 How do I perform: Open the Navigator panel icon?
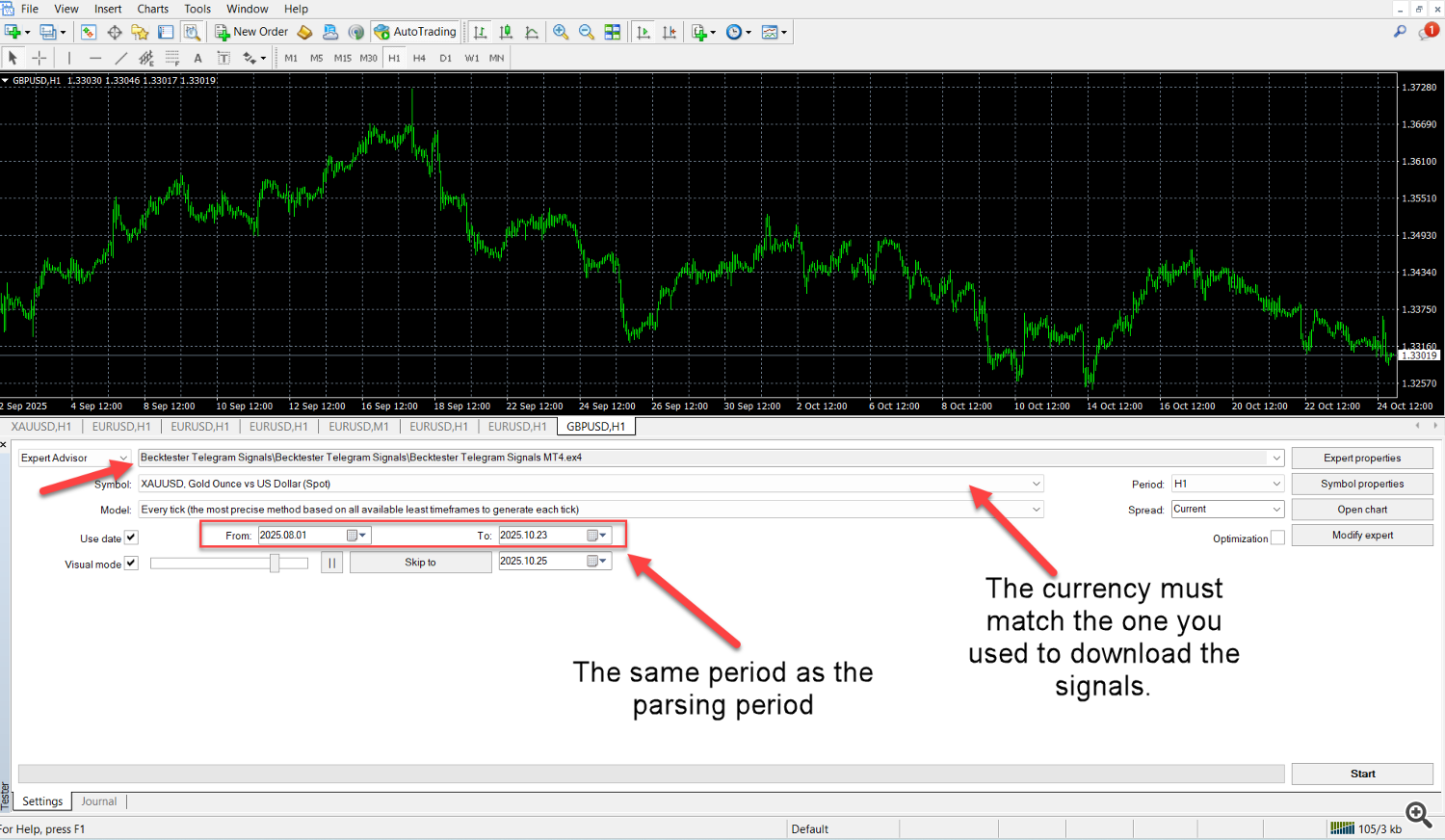point(140,32)
